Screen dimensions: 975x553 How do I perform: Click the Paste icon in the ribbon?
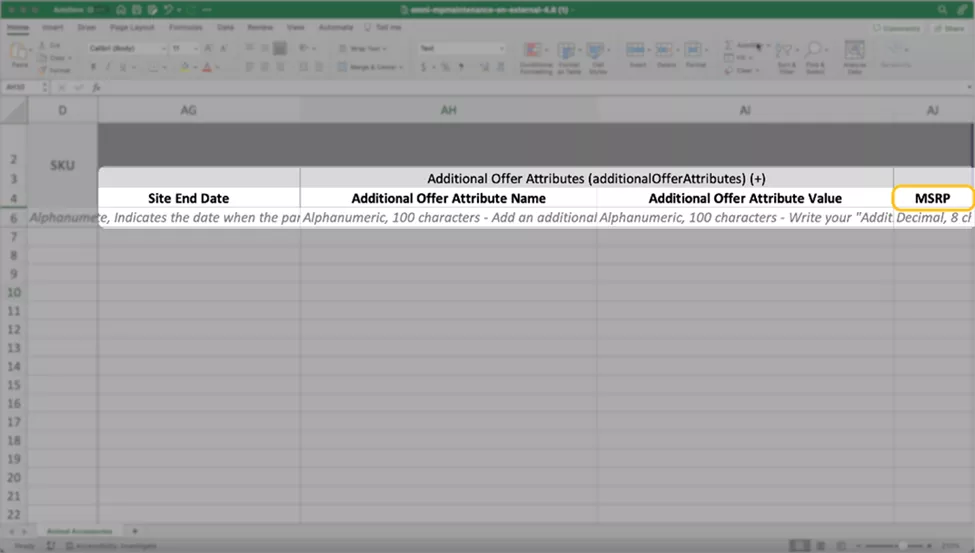[19, 53]
